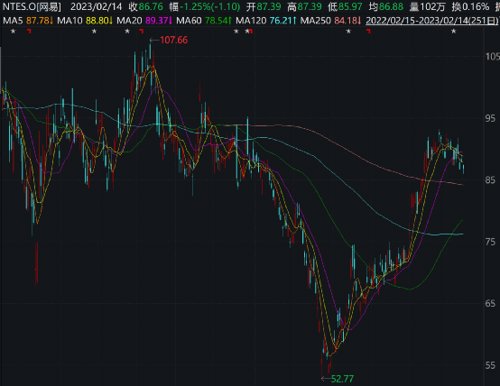The width and height of the screenshot is (500, 386).
Task: Click the red flag marker beneath the MA5 value 87.78
Action: tap(29, 31)
